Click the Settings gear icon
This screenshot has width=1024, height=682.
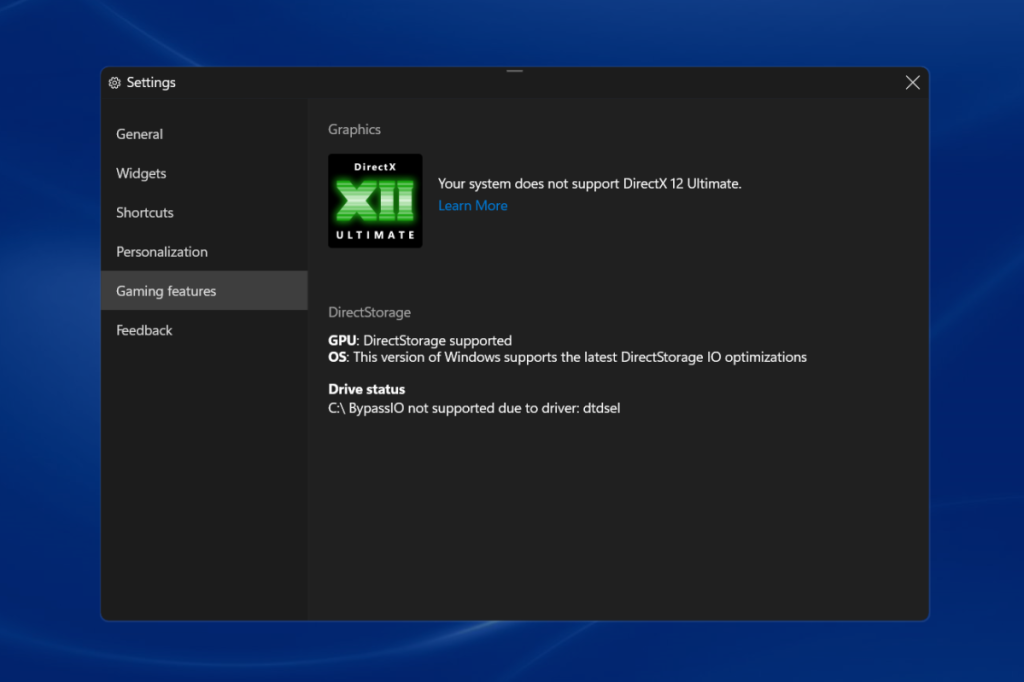114,83
